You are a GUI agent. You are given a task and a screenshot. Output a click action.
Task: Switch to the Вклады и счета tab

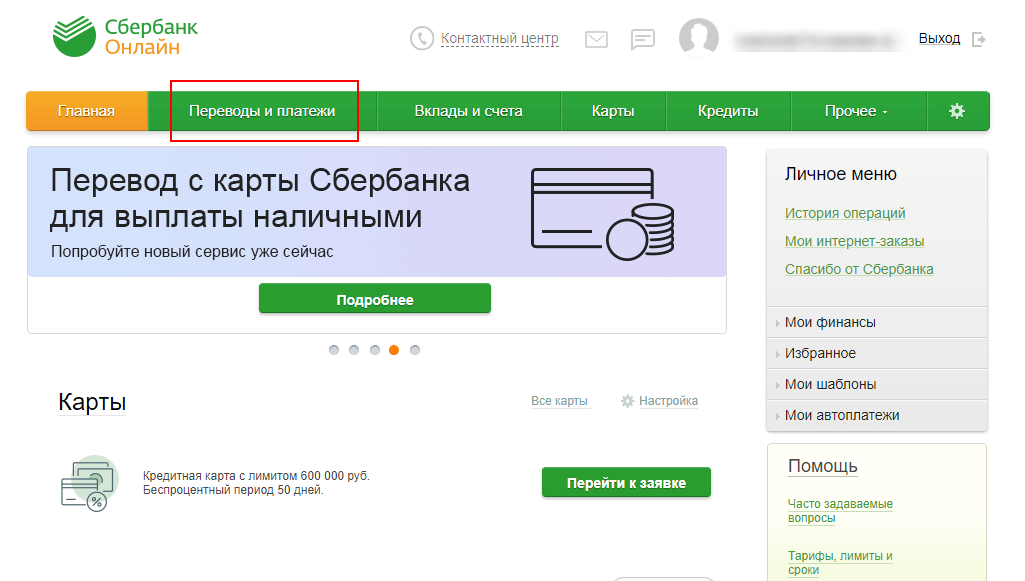click(x=468, y=111)
